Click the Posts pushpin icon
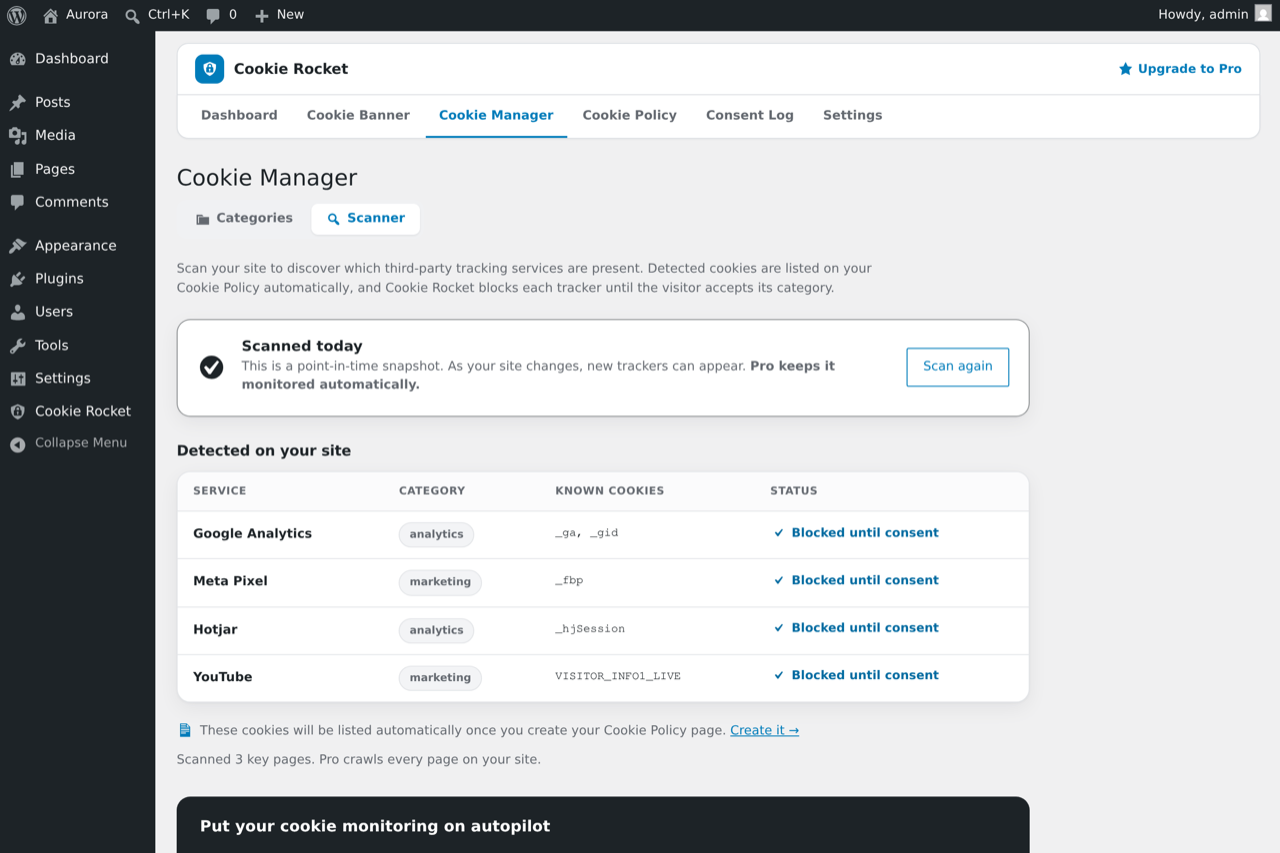The height and width of the screenshot is (853, 1280). (x=18, y=102)
